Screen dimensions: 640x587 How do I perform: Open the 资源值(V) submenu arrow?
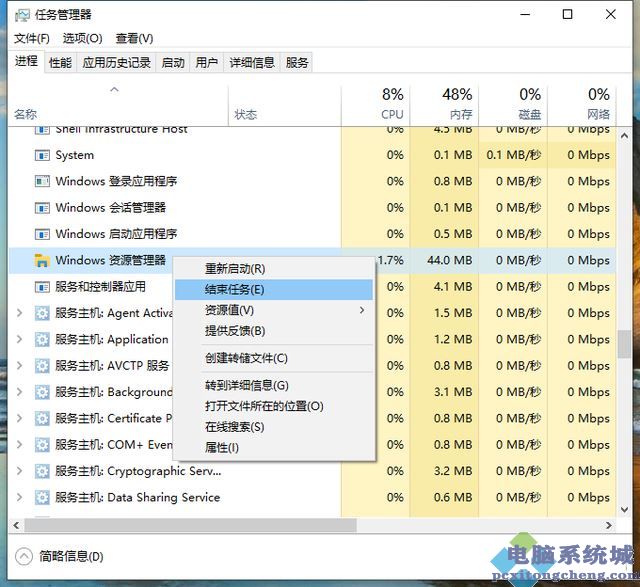362,310
